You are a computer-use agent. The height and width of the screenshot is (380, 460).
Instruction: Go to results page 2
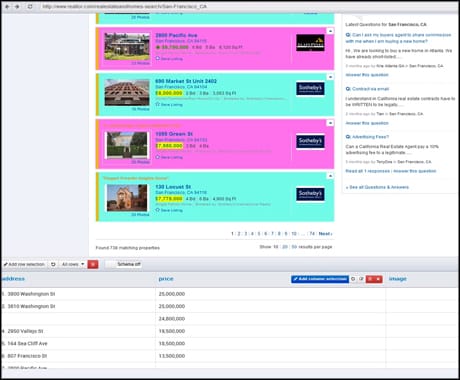click(239, 234)
